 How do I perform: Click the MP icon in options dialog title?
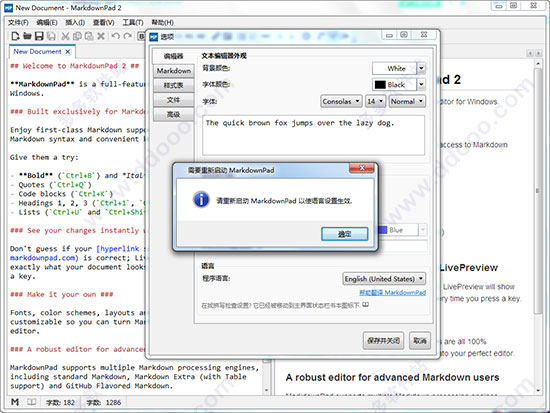[154, 36]
